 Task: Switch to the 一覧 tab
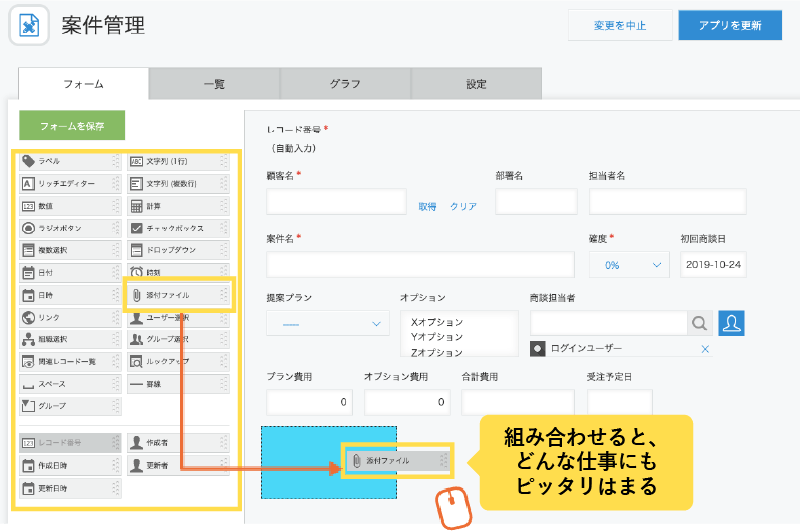click(214, 84)
